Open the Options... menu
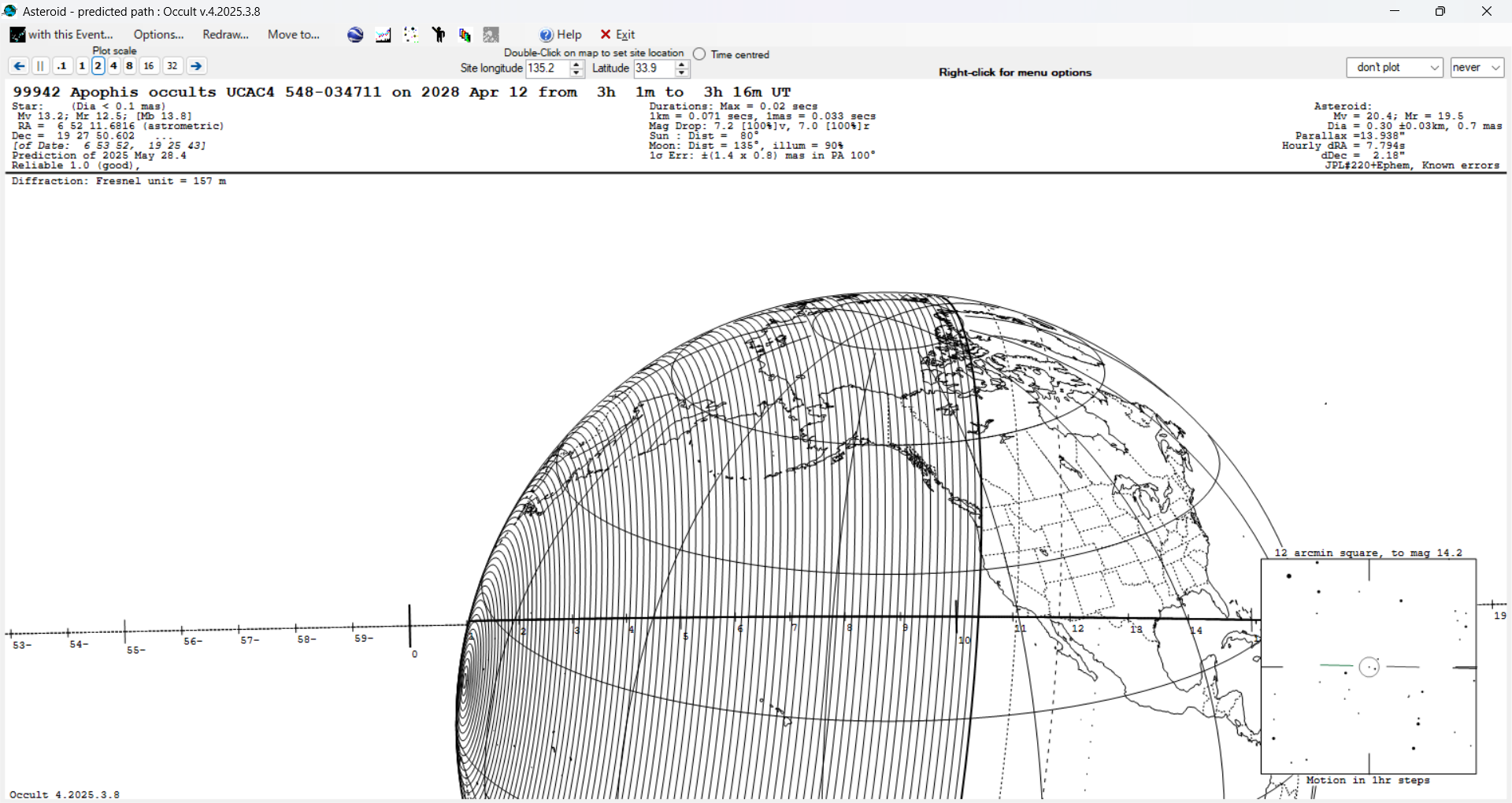1512x803 pixels. click(158, 35)
